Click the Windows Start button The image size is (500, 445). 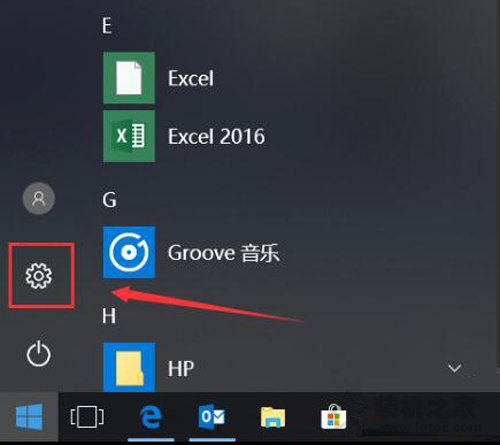point(29,417)
